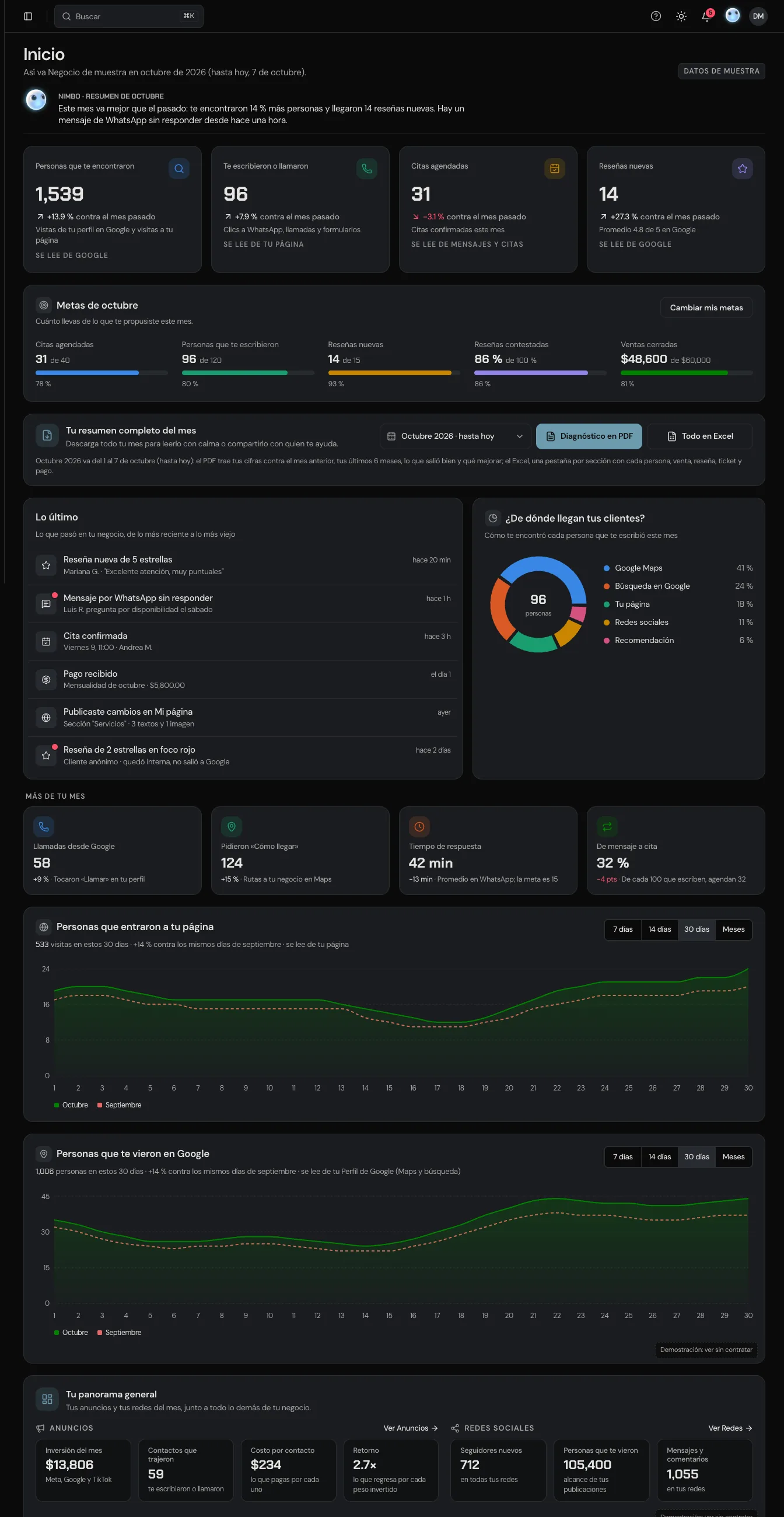Viewport: 784px width, 1517px height.
Task: Click the calendar icon on Citas agendadas card
Action: click(x=554, y=169)
